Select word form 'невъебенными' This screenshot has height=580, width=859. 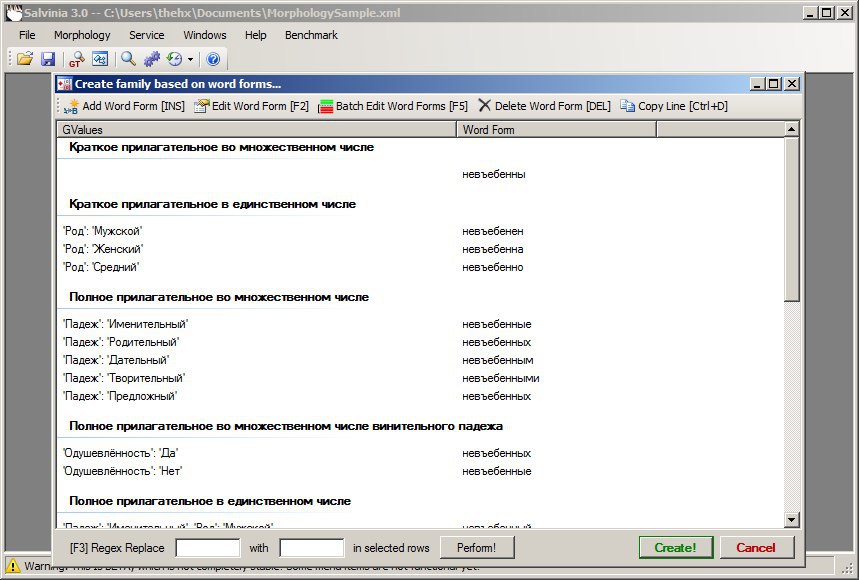[501, 378]
